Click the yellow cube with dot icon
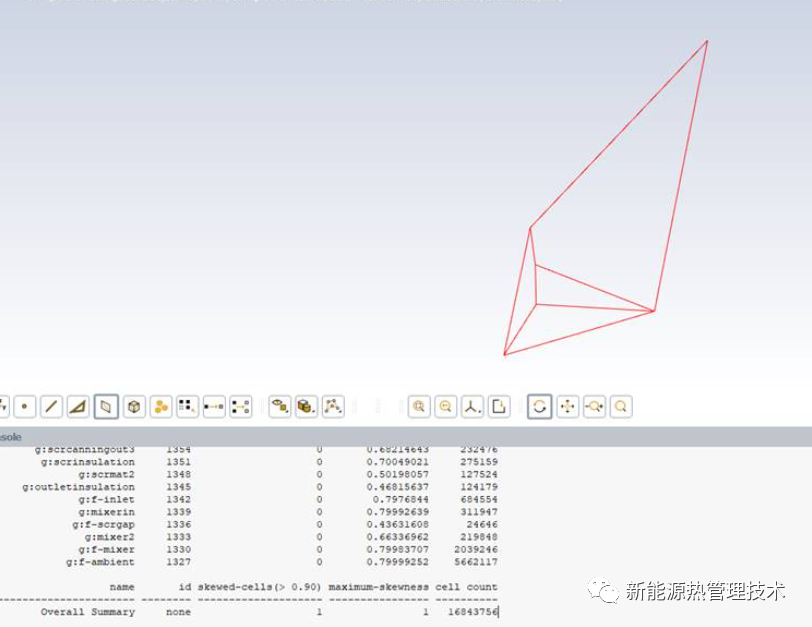This screenshot has height=627, width=812. click(307, 407)
